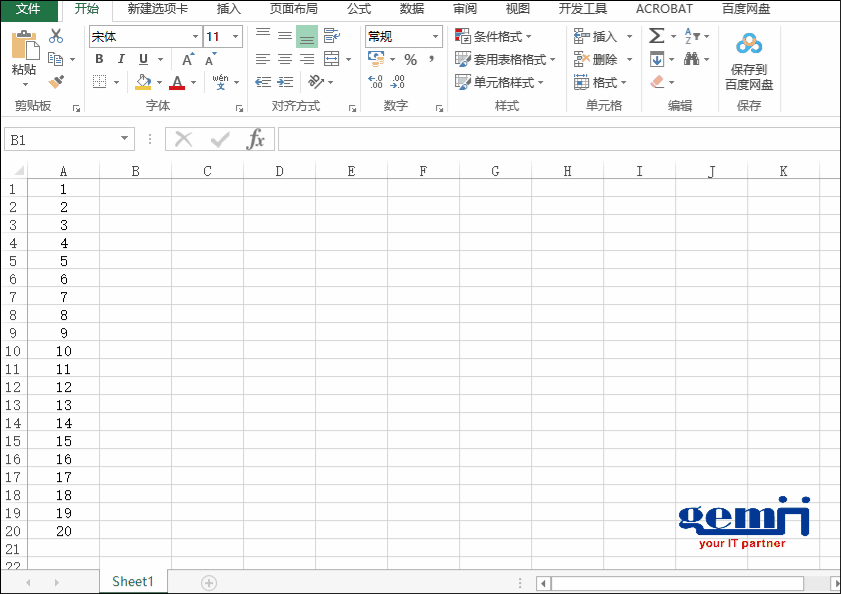Switch to the 公式 ribbon tab
Screen dimensions: 841x594
(x=358, y=9)
